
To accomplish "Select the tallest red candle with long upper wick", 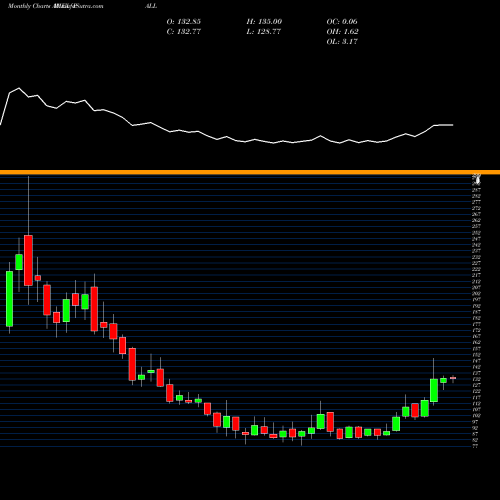I will click(28, 260).
